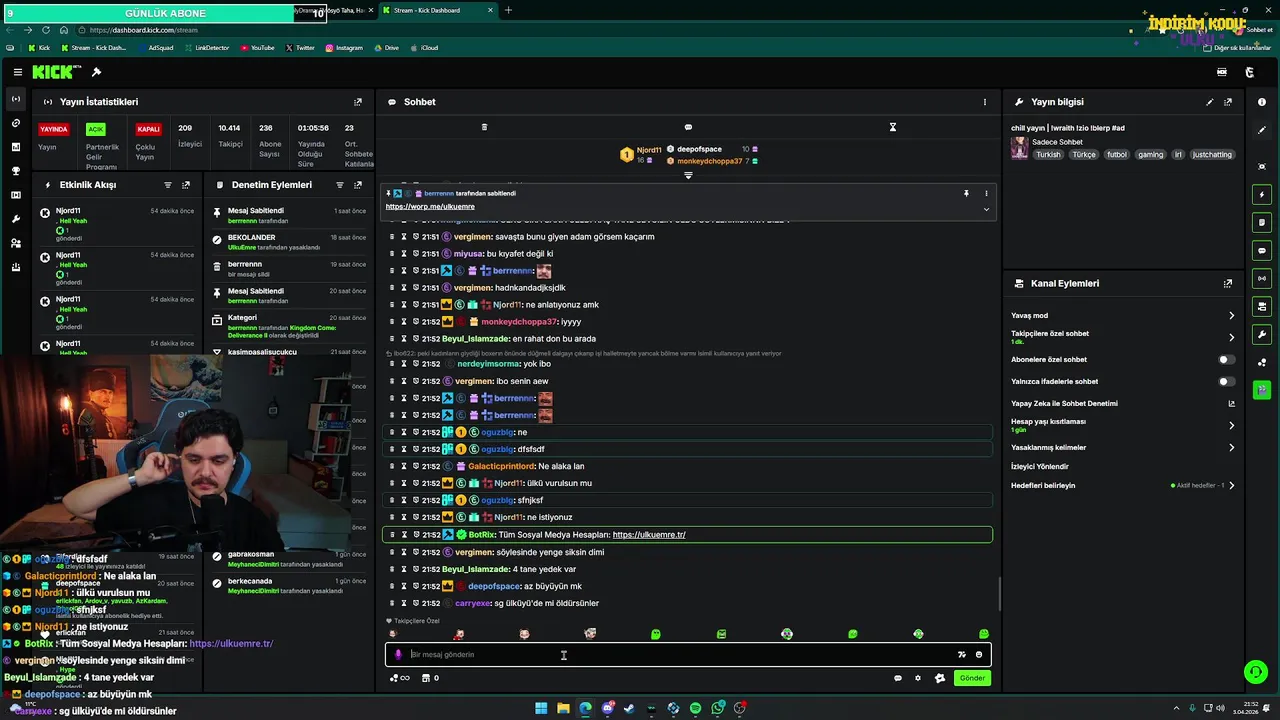Viewport: 1280px width, 720px height.
Task: Click the moderator hammer icon beside Kick logo
Action: [x=96, y=72]
